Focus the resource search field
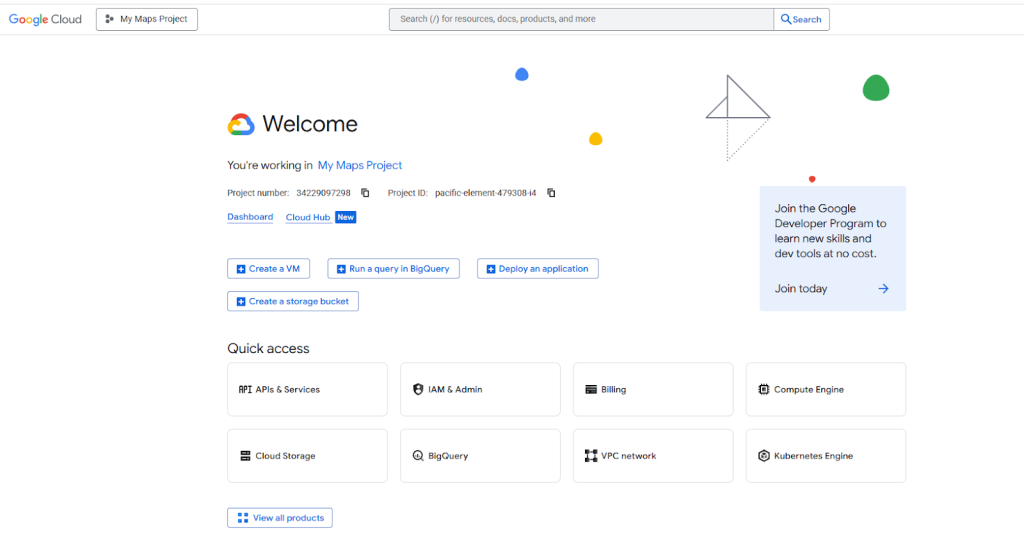Viewport: 1024px width, 534px height. tap(580, 19)
